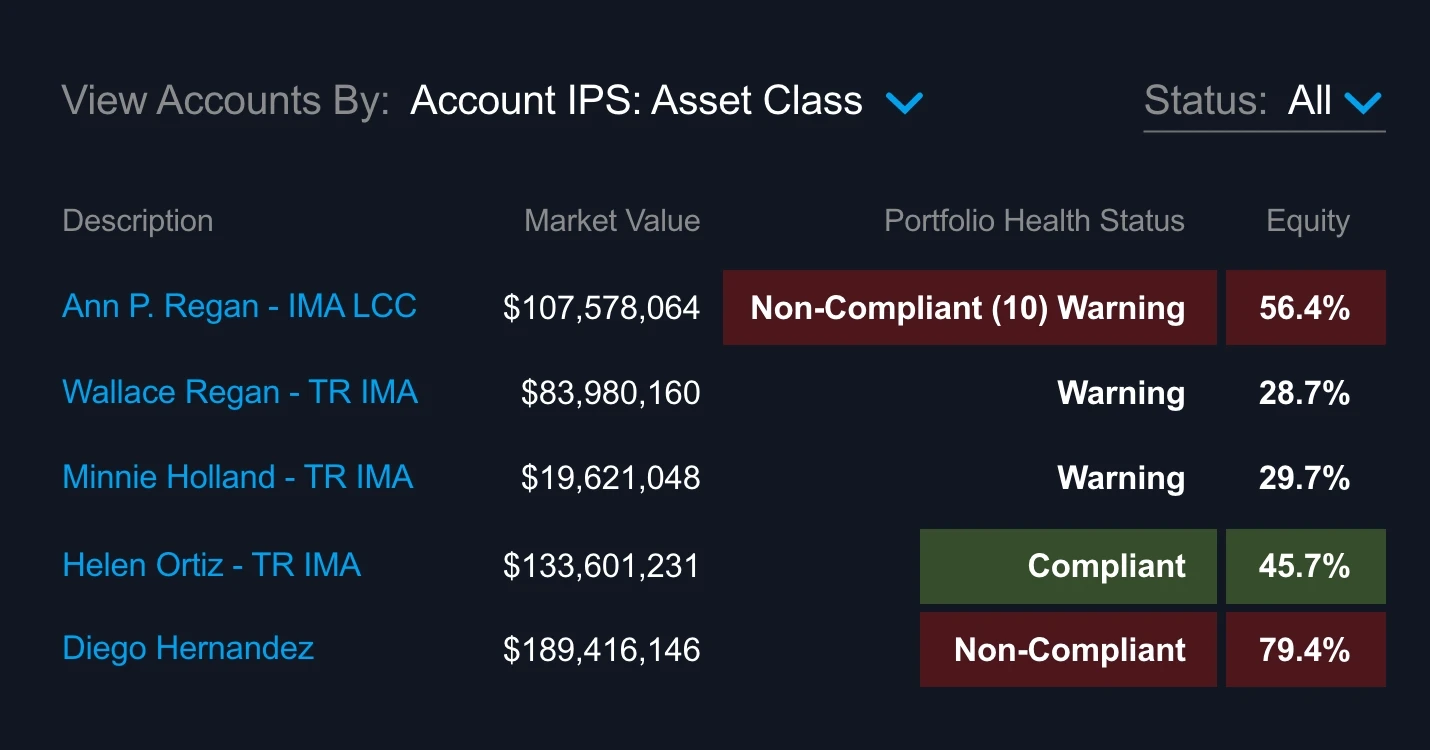Click Diego Hernandez's Non-Compliant badge
The image size is (1430, 750).
click(x=1067, y=649)
